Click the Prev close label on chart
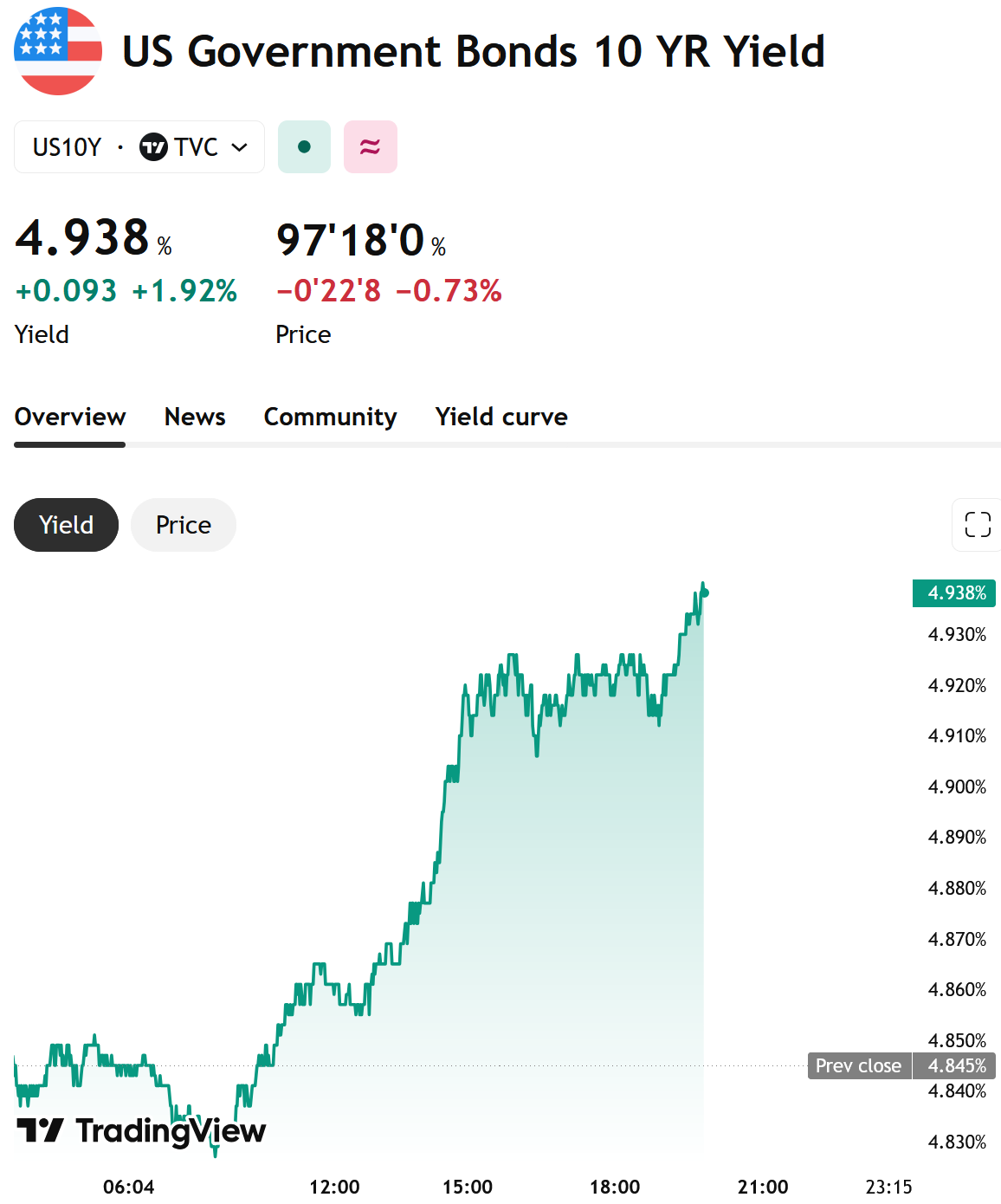This screenshot has height=1204, width=1001. [x=859, y=1065]
